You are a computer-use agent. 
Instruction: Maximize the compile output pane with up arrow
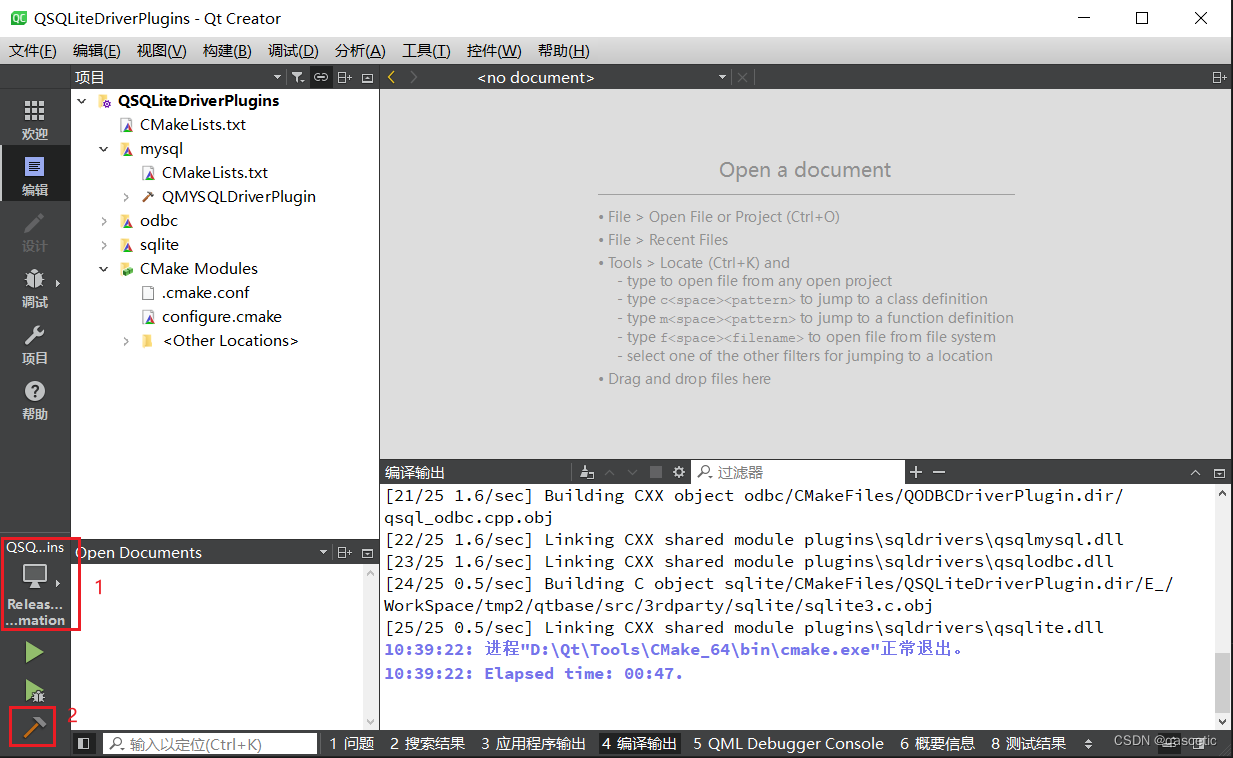tap(1195, 472)
